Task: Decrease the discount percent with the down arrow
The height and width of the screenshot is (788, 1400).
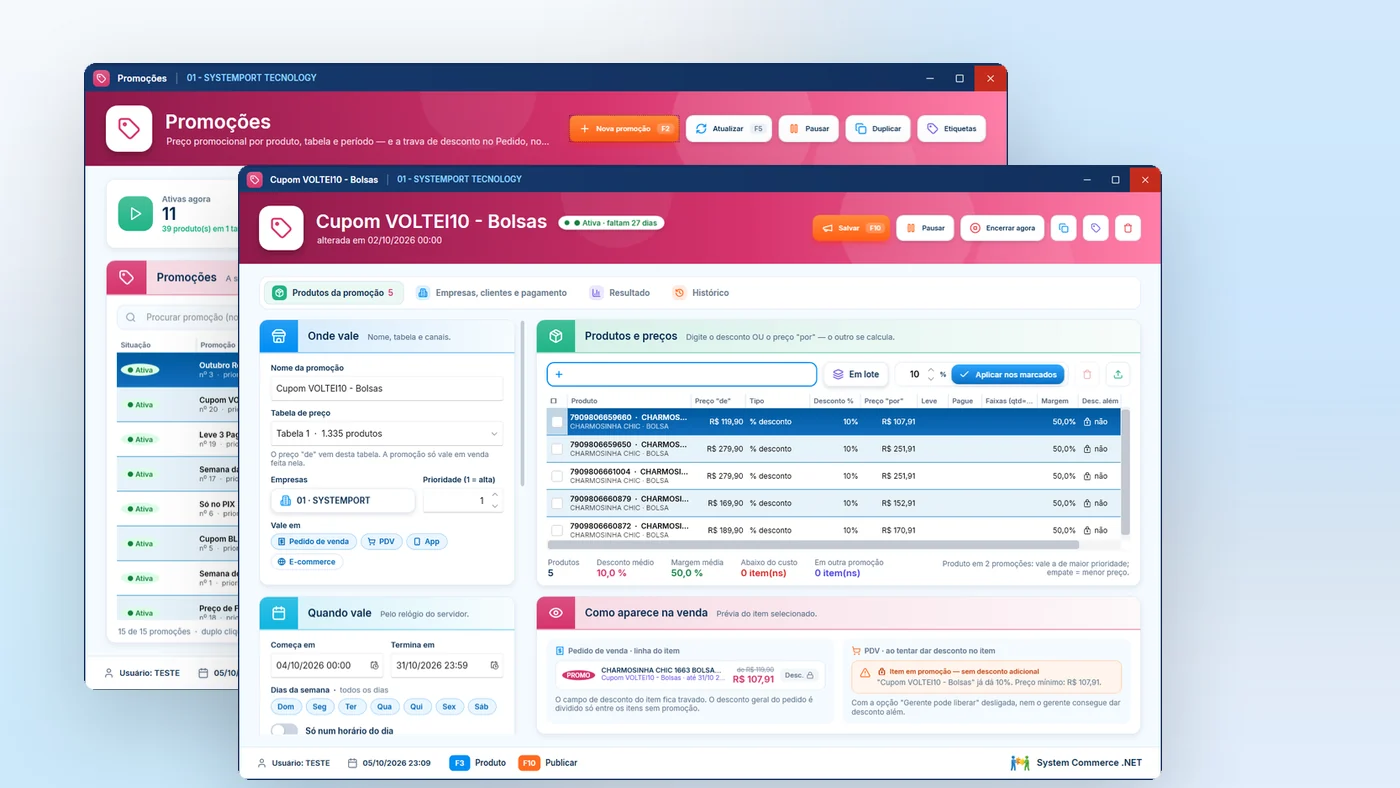Action: (x=931, y=379)
